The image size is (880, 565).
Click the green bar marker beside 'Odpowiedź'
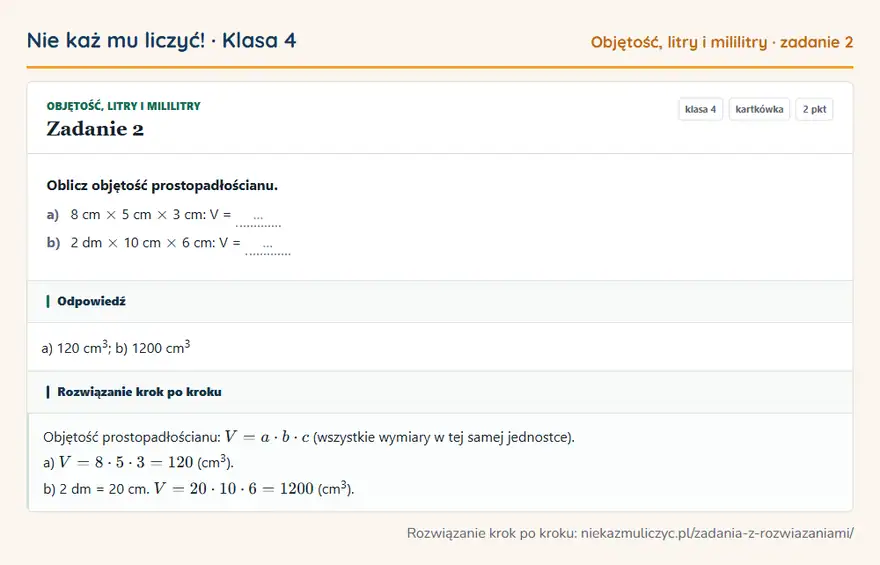[x=48, y=301]
